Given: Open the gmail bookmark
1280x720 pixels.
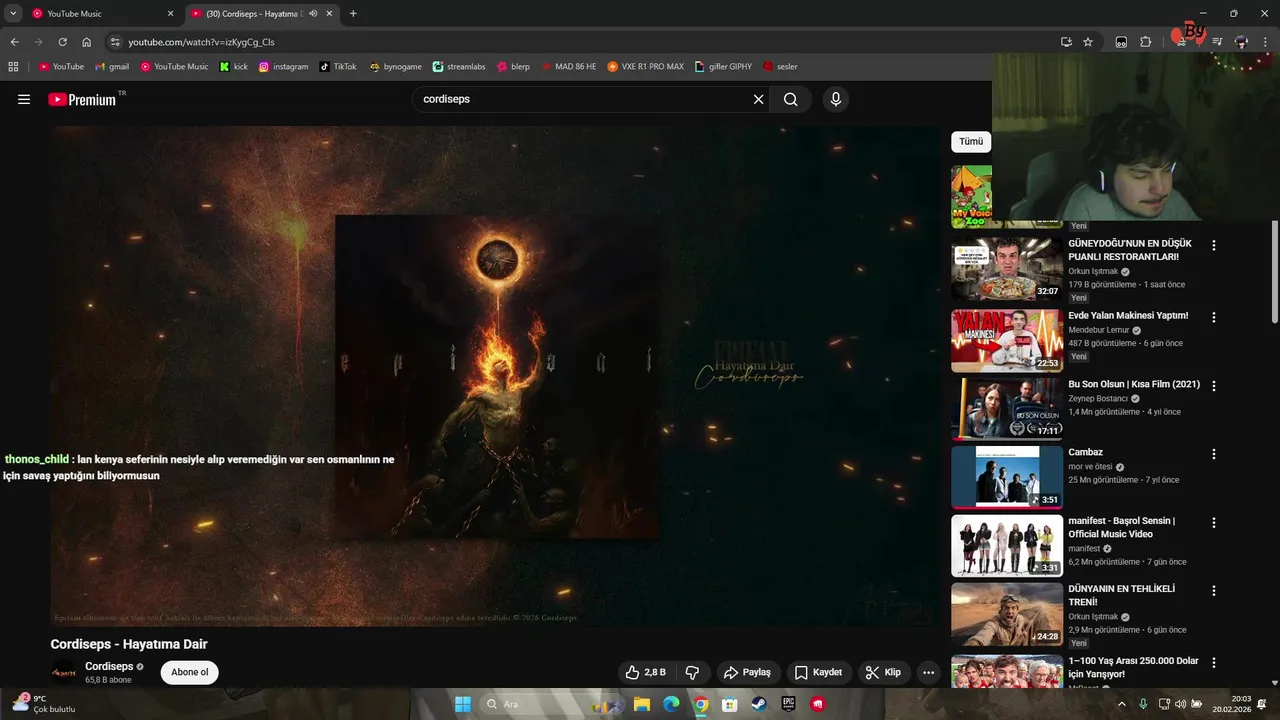Looking at the screenshot, I should point(112,66).
